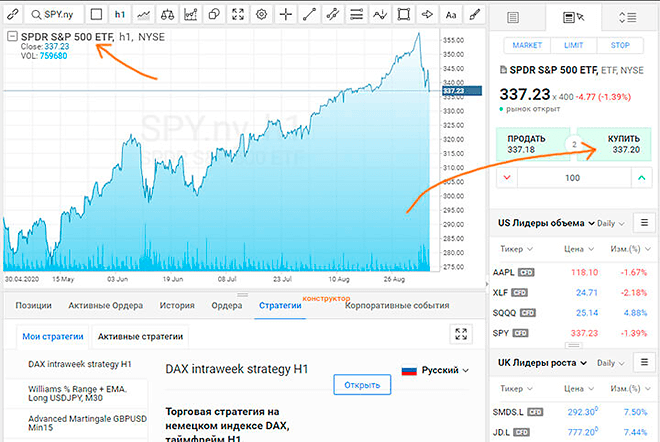Select SPY row in watchlist
The height and width of the screenshot is (442, 660).
point(573,333)
